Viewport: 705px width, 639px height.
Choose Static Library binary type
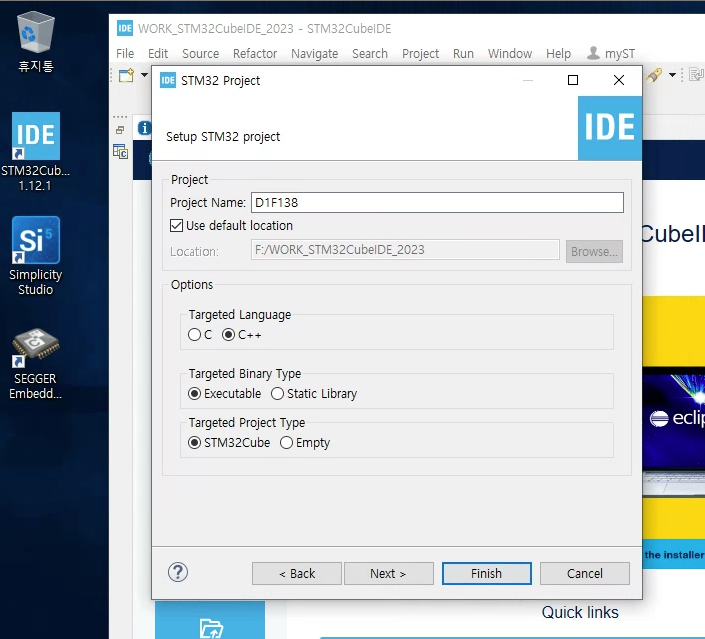(277, 393)
